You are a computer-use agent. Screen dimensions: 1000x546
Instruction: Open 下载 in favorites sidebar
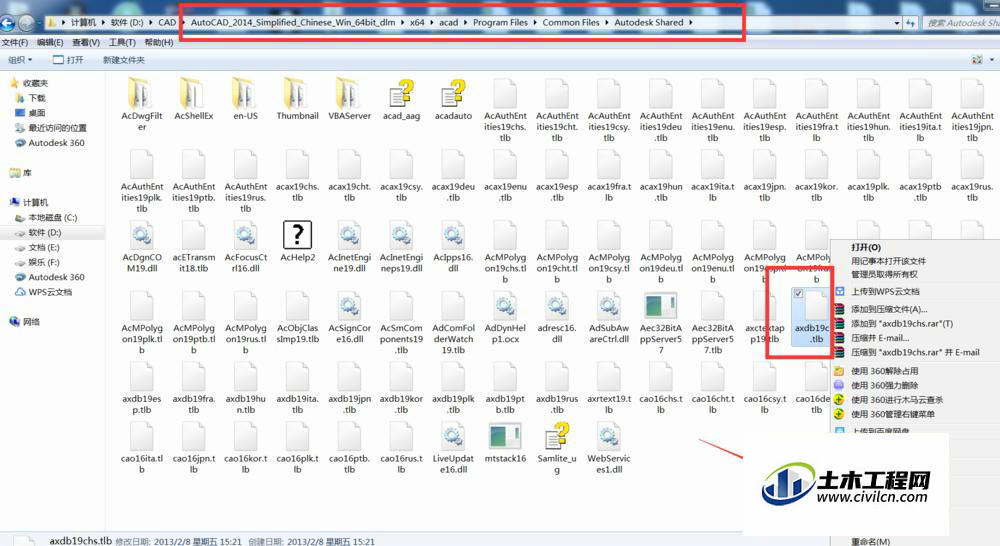click(x=37, y=98)
